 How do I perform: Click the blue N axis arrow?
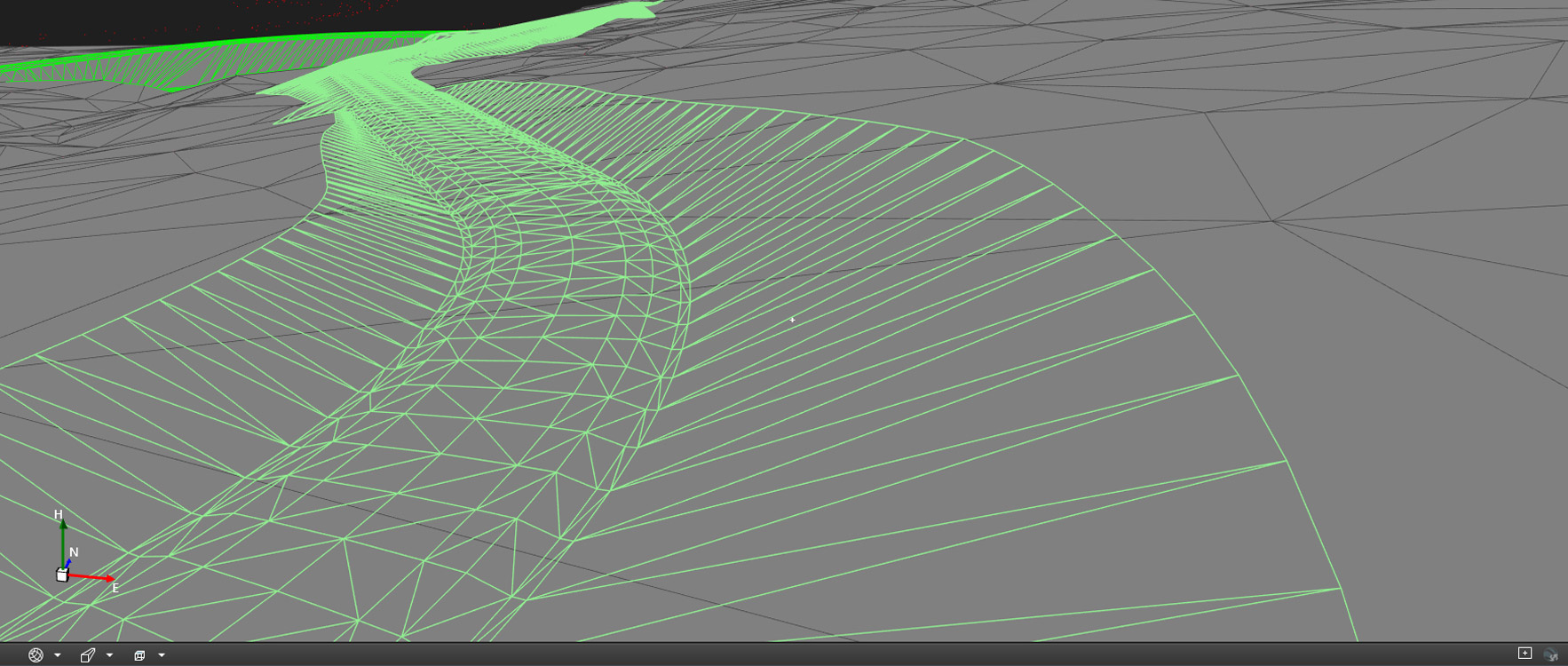click(x=68, y=563)
